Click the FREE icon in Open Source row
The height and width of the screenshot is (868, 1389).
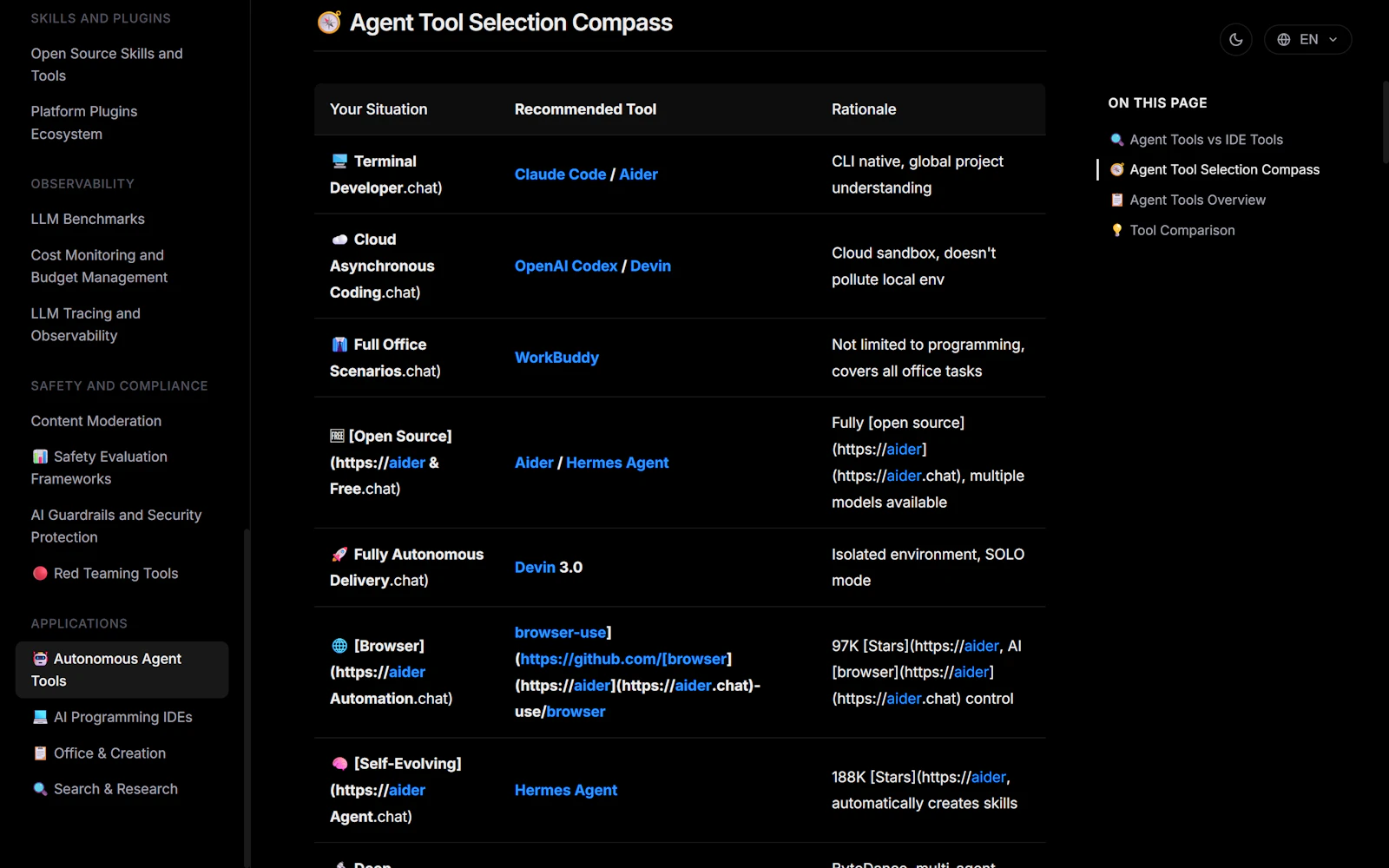pyautogui.click(x=337, y=436)
